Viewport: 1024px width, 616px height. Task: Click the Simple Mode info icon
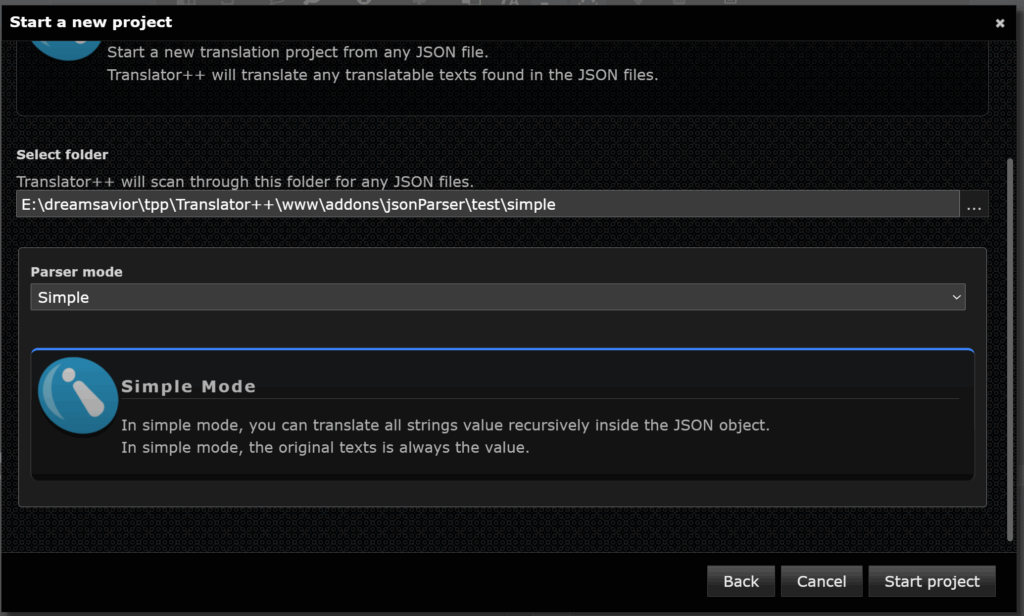78,396
